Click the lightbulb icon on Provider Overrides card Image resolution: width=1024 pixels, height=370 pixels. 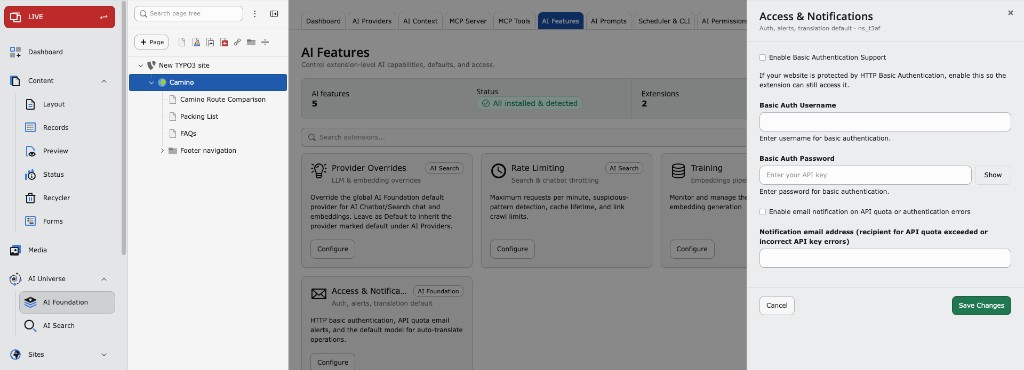coord(319,171)
